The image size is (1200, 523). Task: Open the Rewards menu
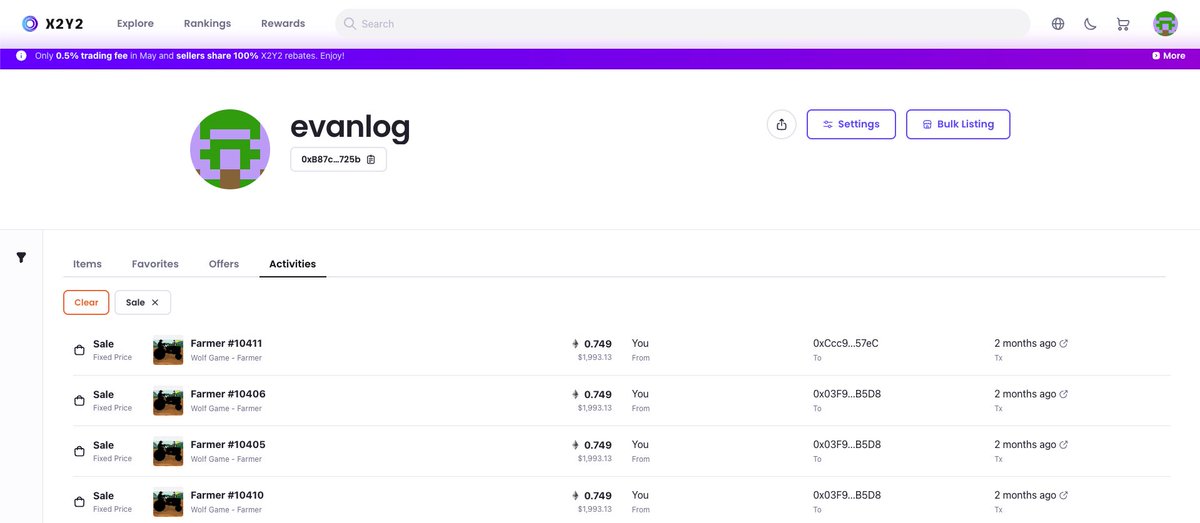[x=283, y=23]
